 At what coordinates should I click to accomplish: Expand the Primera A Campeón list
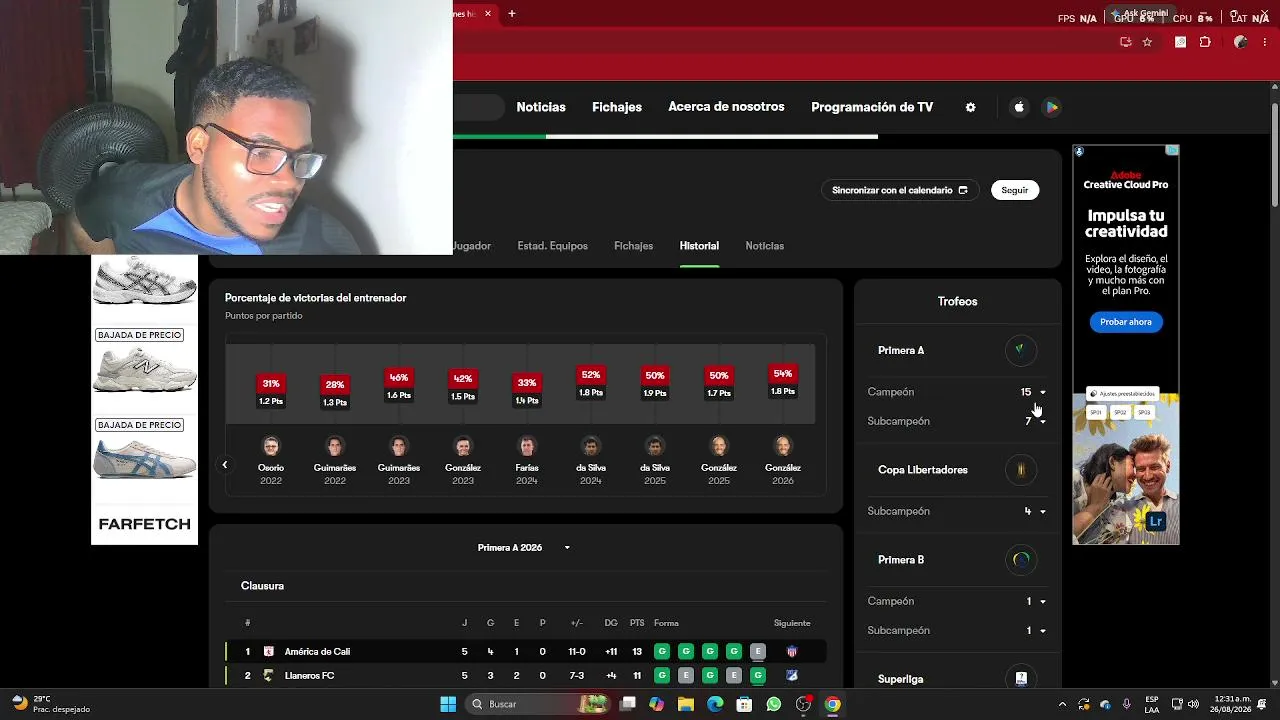[1042, 392]
